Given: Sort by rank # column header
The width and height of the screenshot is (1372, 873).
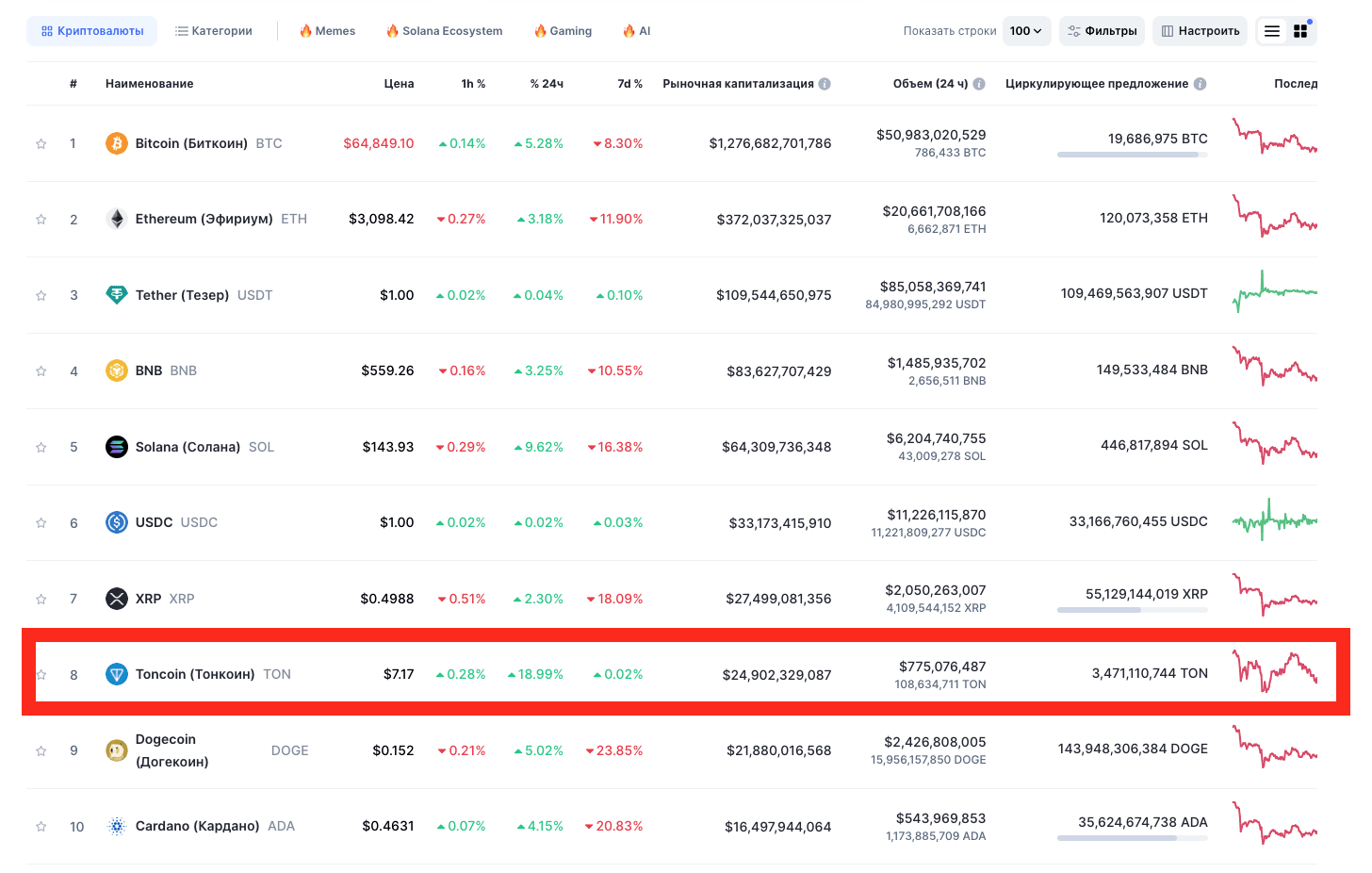Looking at the screenshot, I should (x=73, y=84).
